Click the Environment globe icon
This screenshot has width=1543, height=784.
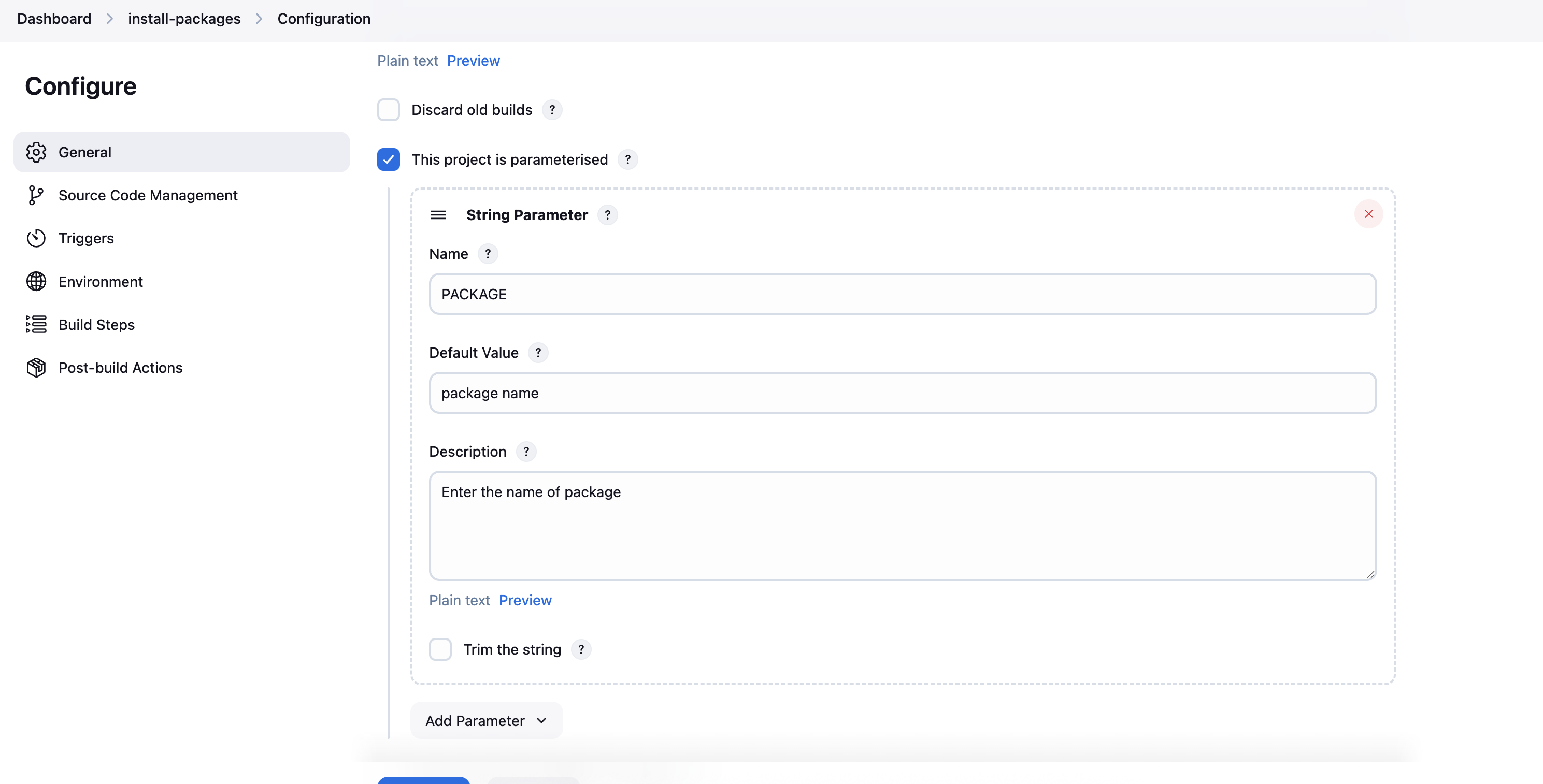point(36,281)
